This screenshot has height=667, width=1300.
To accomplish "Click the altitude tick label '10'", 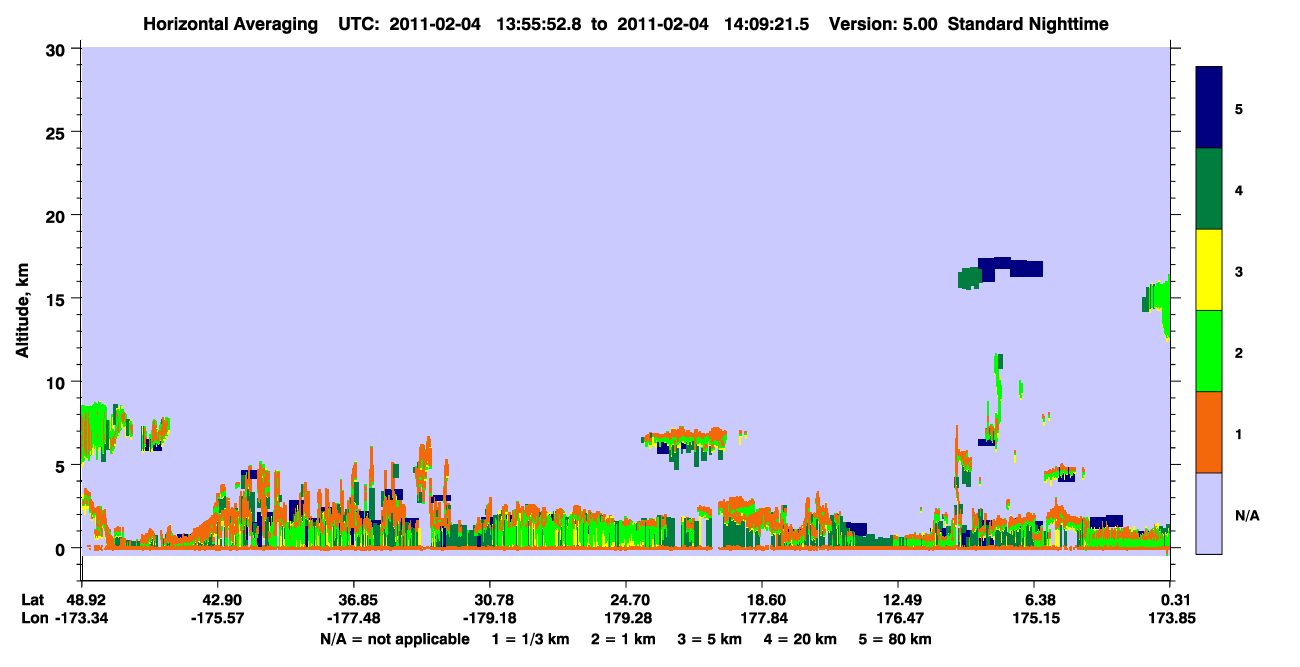I will click(x=57, y=382).
